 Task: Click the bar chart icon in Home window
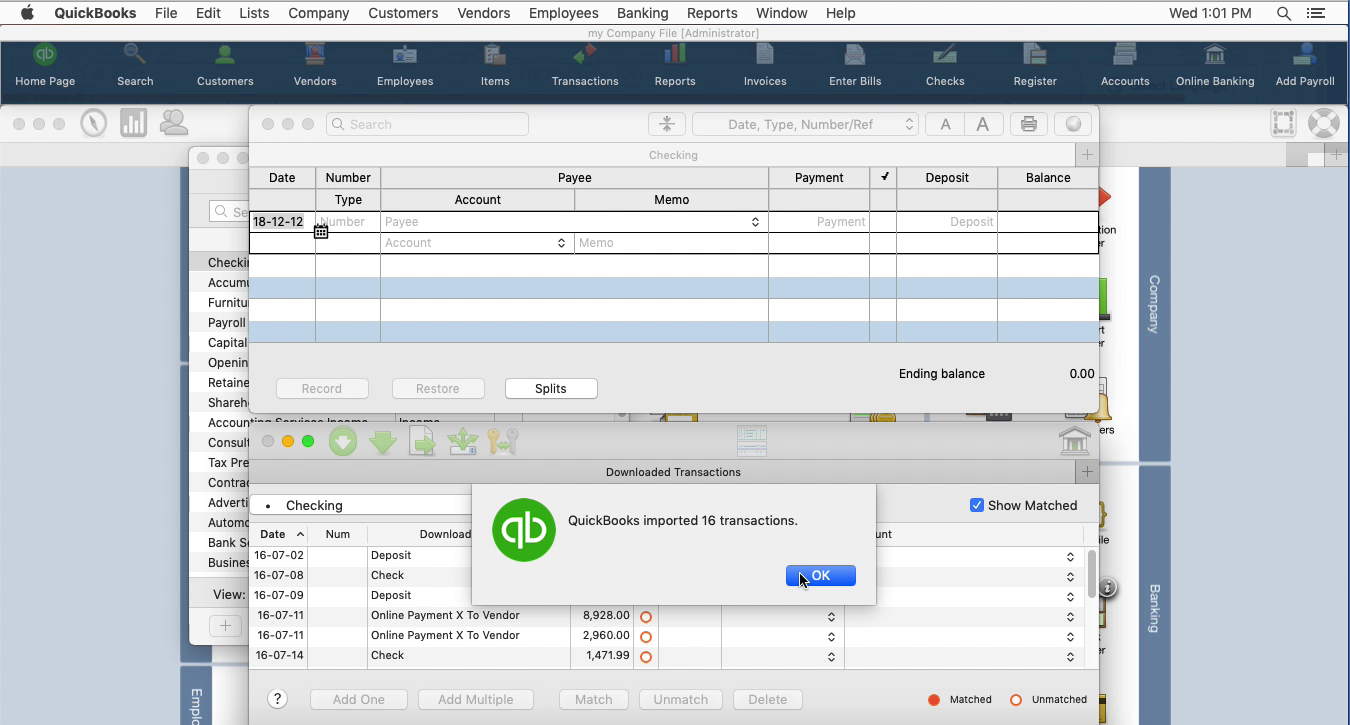(x=133, y=123)
